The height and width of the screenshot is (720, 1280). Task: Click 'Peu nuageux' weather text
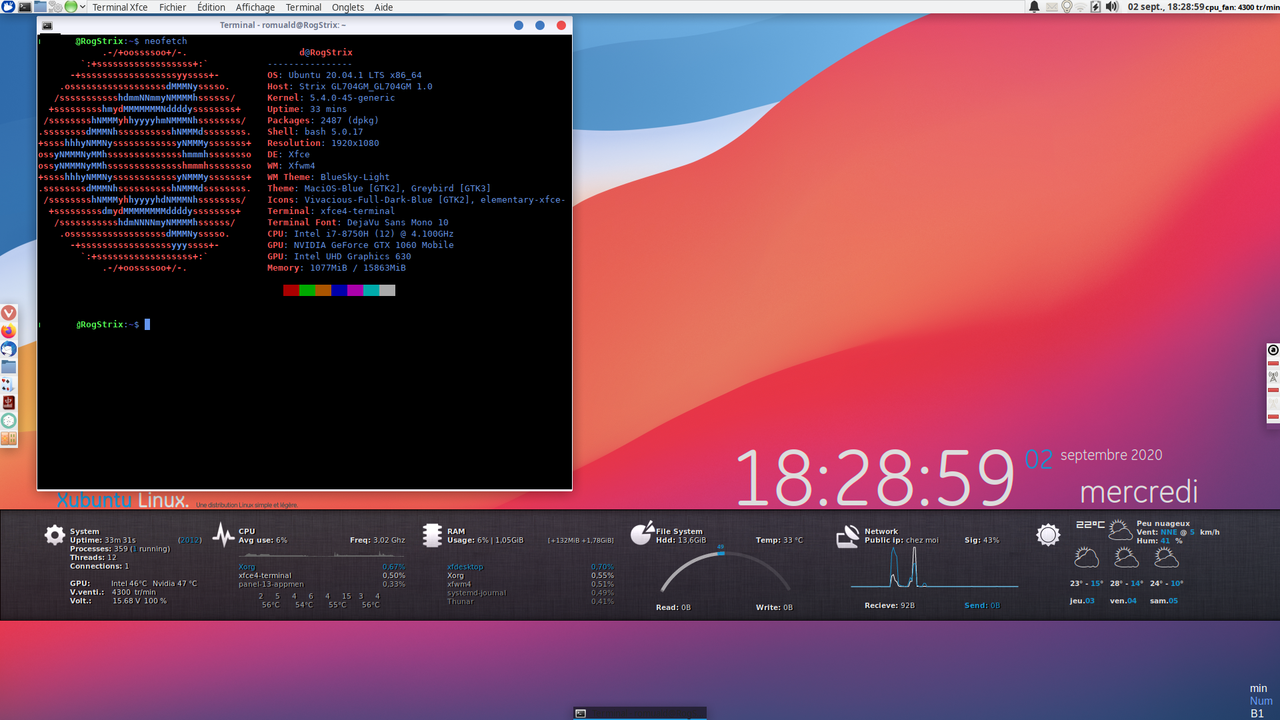(1163, 523)
